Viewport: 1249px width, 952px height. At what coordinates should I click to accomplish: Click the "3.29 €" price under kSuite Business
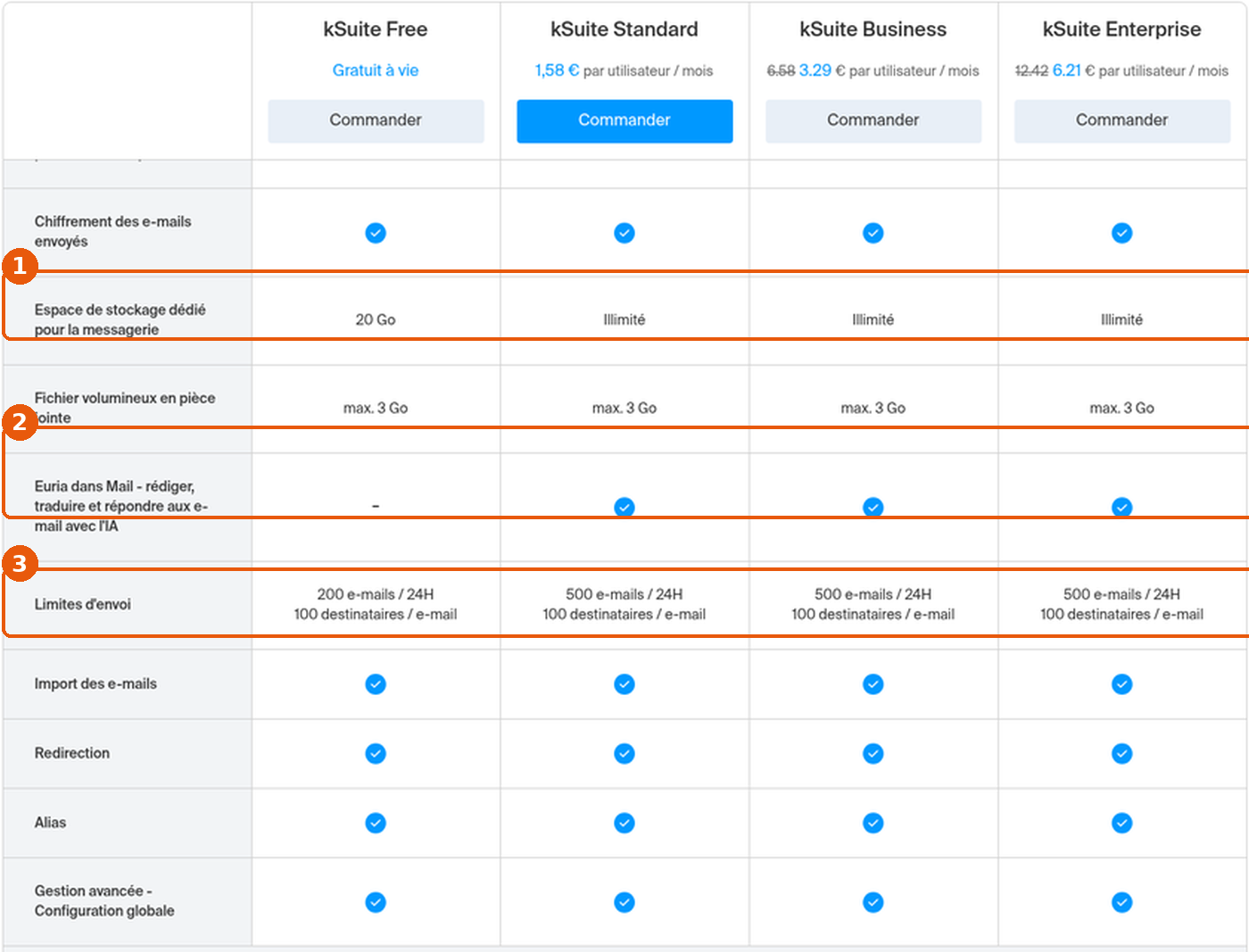822,70
